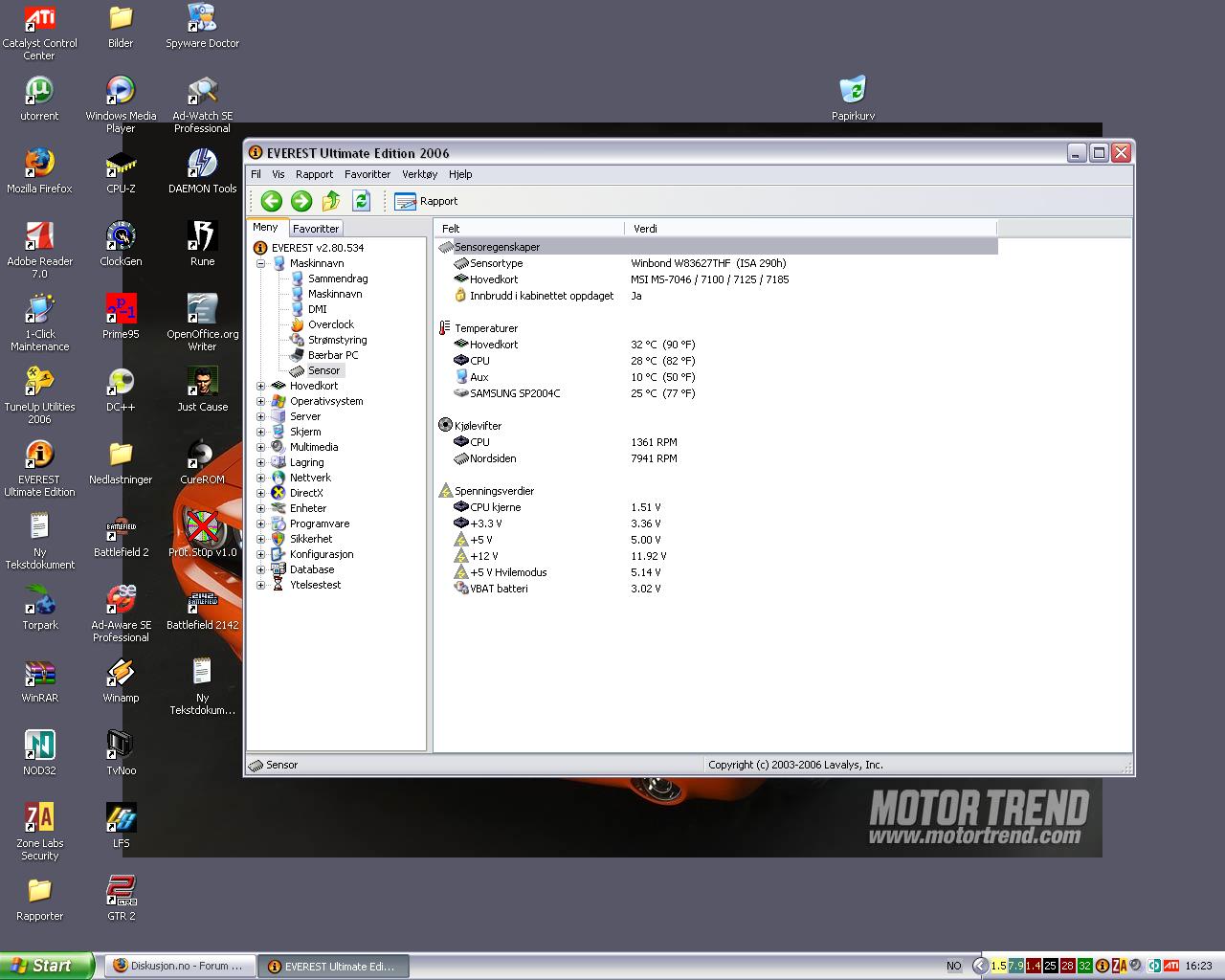Expand the Hovedkort tree node

(260, 386)
